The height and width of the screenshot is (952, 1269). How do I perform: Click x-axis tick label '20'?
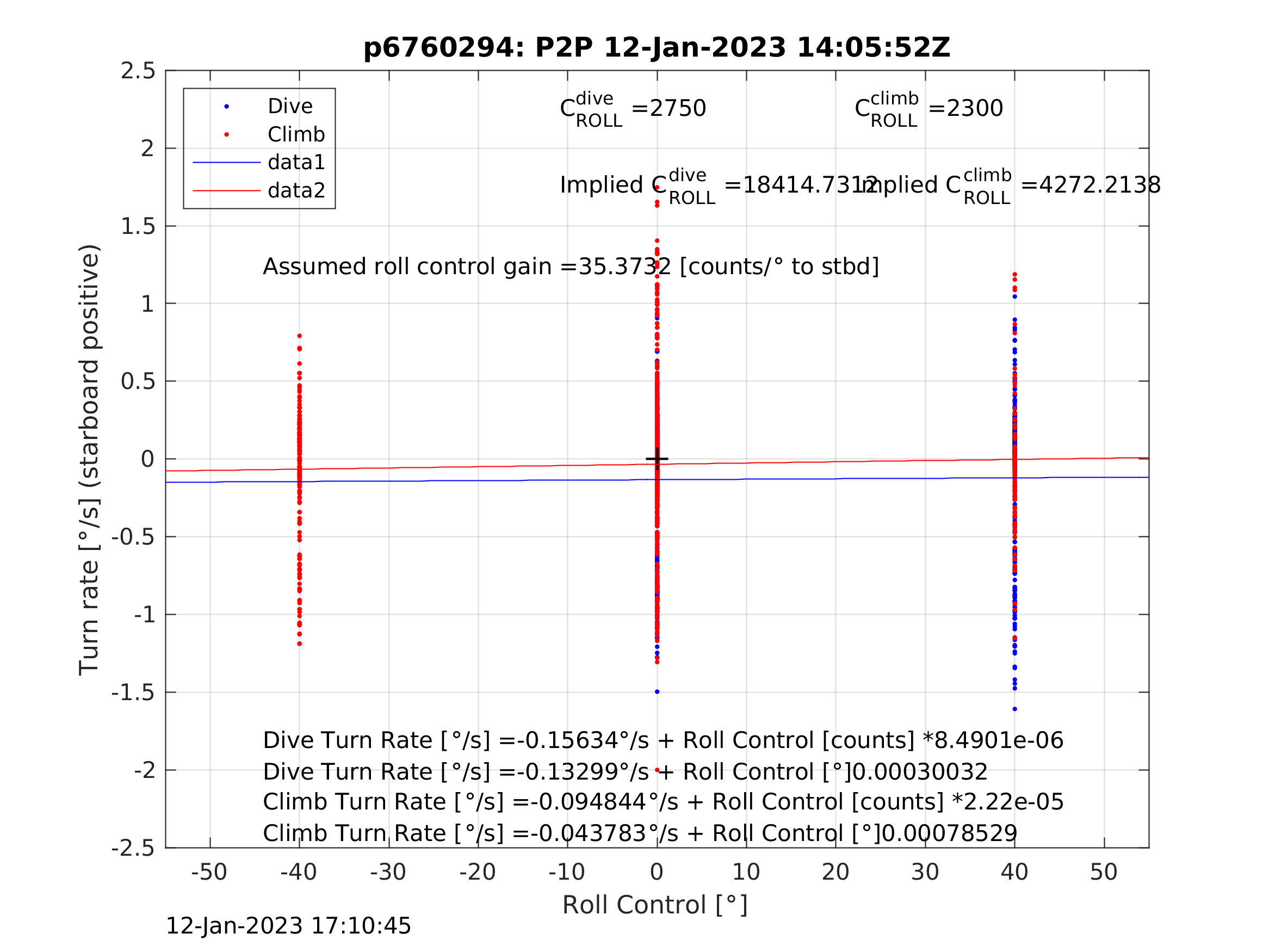coord(835,872)
